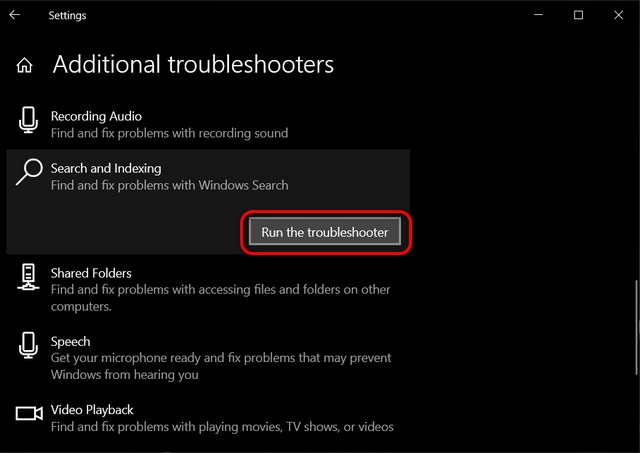This screenshot has height=453, width=640.
Task: Click the Additional troubleshooters page heading
Action: pyautogui.click(x=193, y=64)
